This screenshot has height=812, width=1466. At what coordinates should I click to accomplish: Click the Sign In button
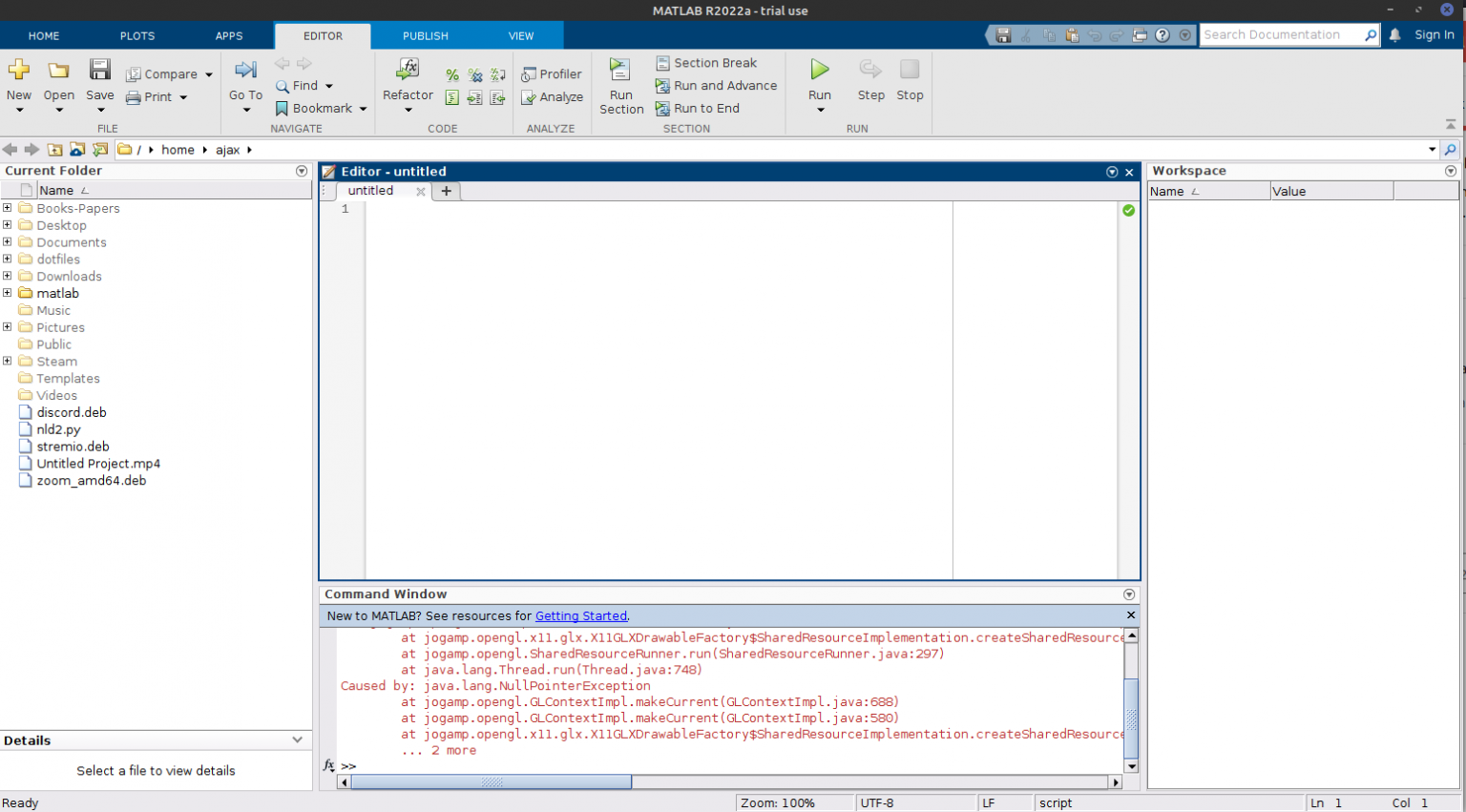click(1435, 35)
